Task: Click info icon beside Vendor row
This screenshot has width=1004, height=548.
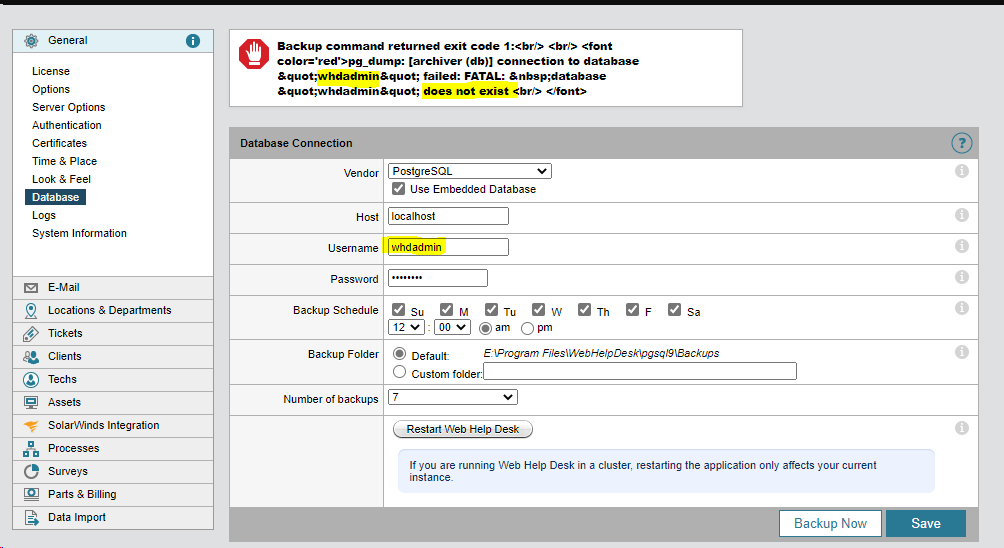Action: click(x=961, y=171)
